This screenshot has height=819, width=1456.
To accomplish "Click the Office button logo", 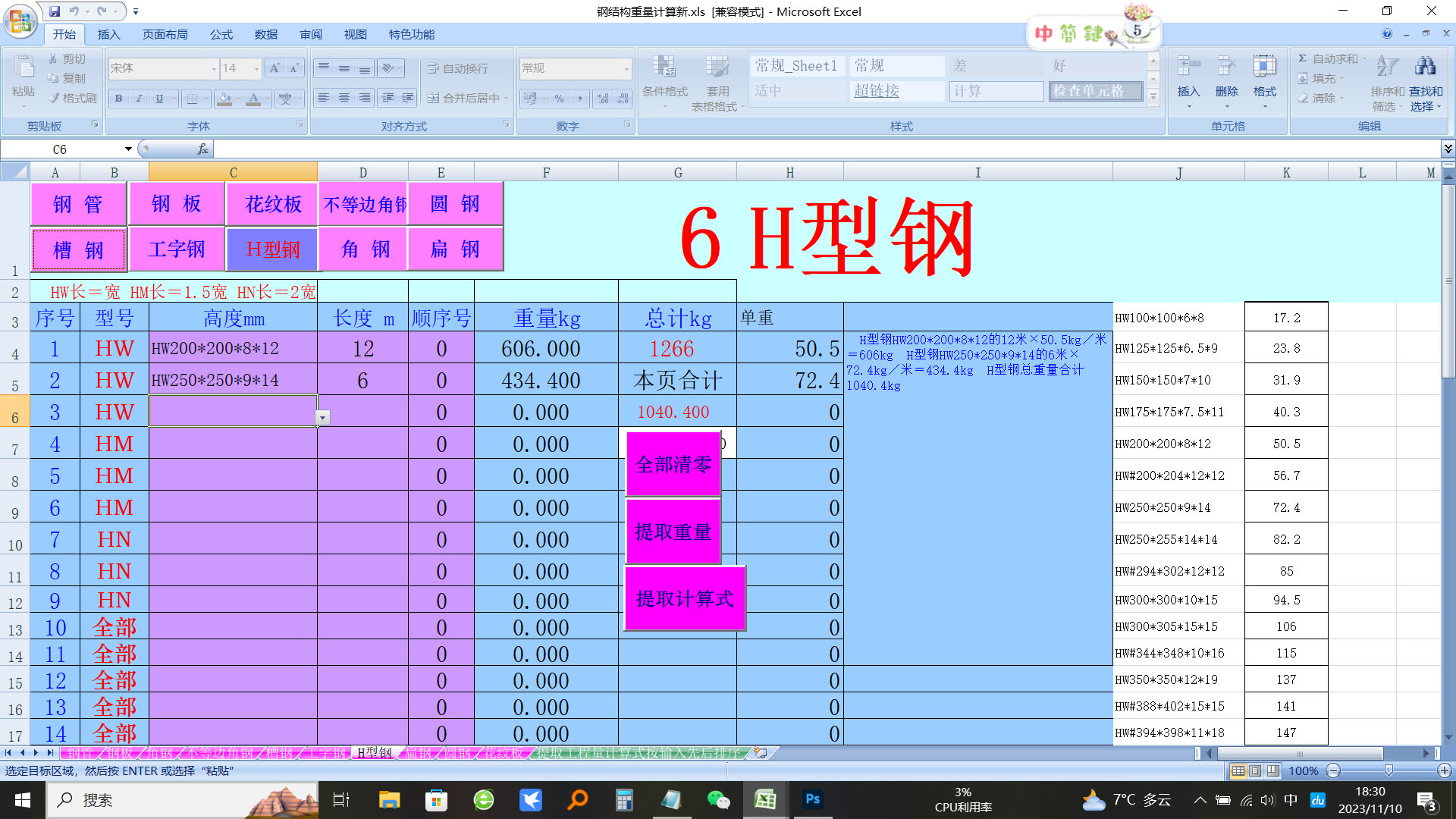I will tap(20, 20).
